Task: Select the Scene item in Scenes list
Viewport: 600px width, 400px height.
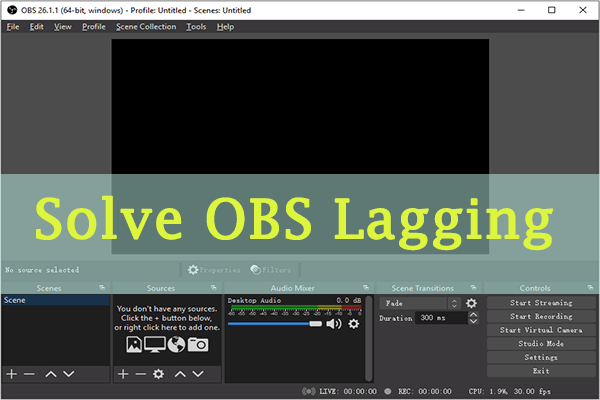Action: (x=55, y=300)
